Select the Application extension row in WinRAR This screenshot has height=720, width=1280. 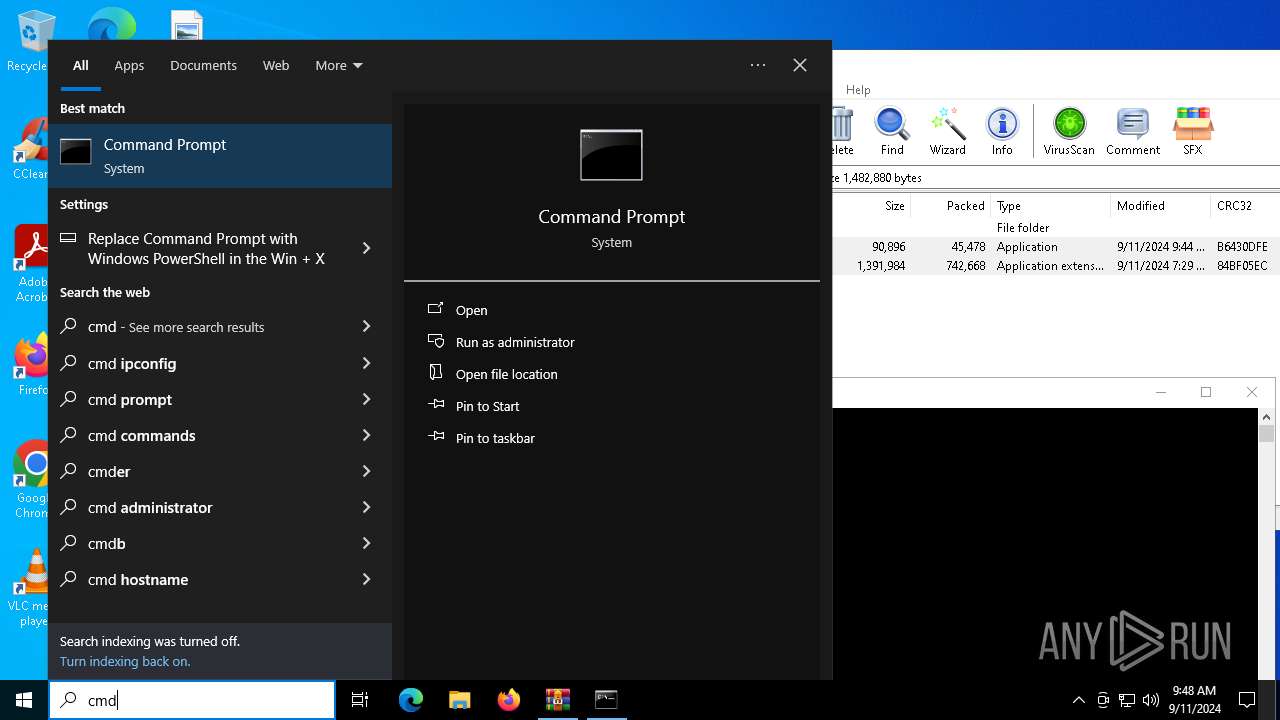point(1056,266)
